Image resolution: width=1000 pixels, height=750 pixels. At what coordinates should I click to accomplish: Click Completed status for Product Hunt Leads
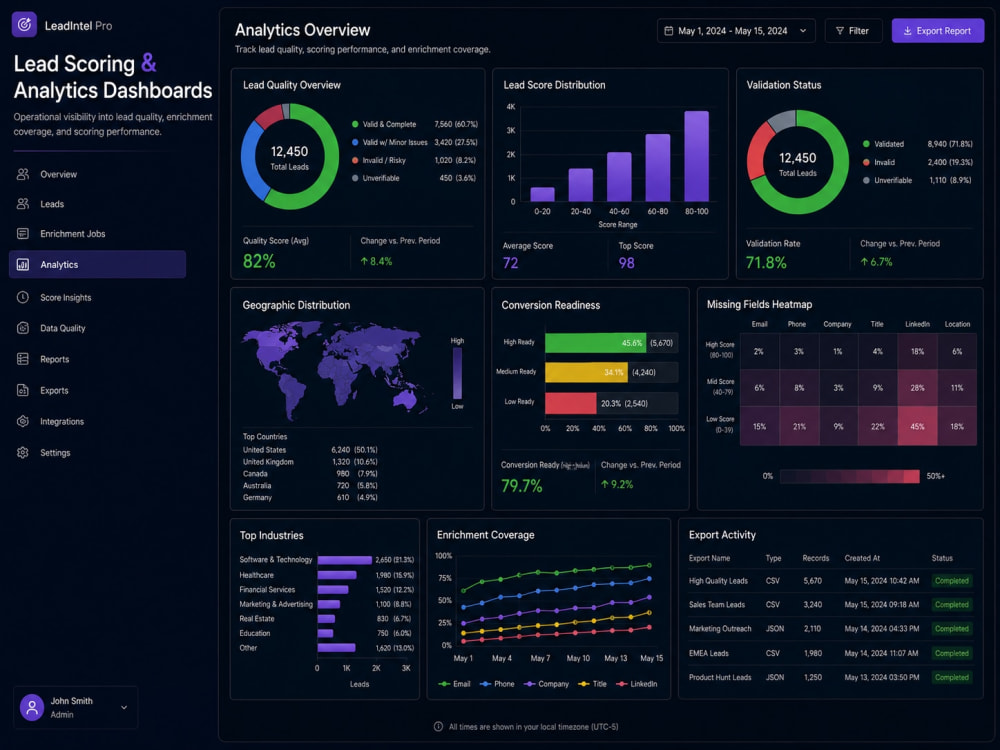coord(952,677)
